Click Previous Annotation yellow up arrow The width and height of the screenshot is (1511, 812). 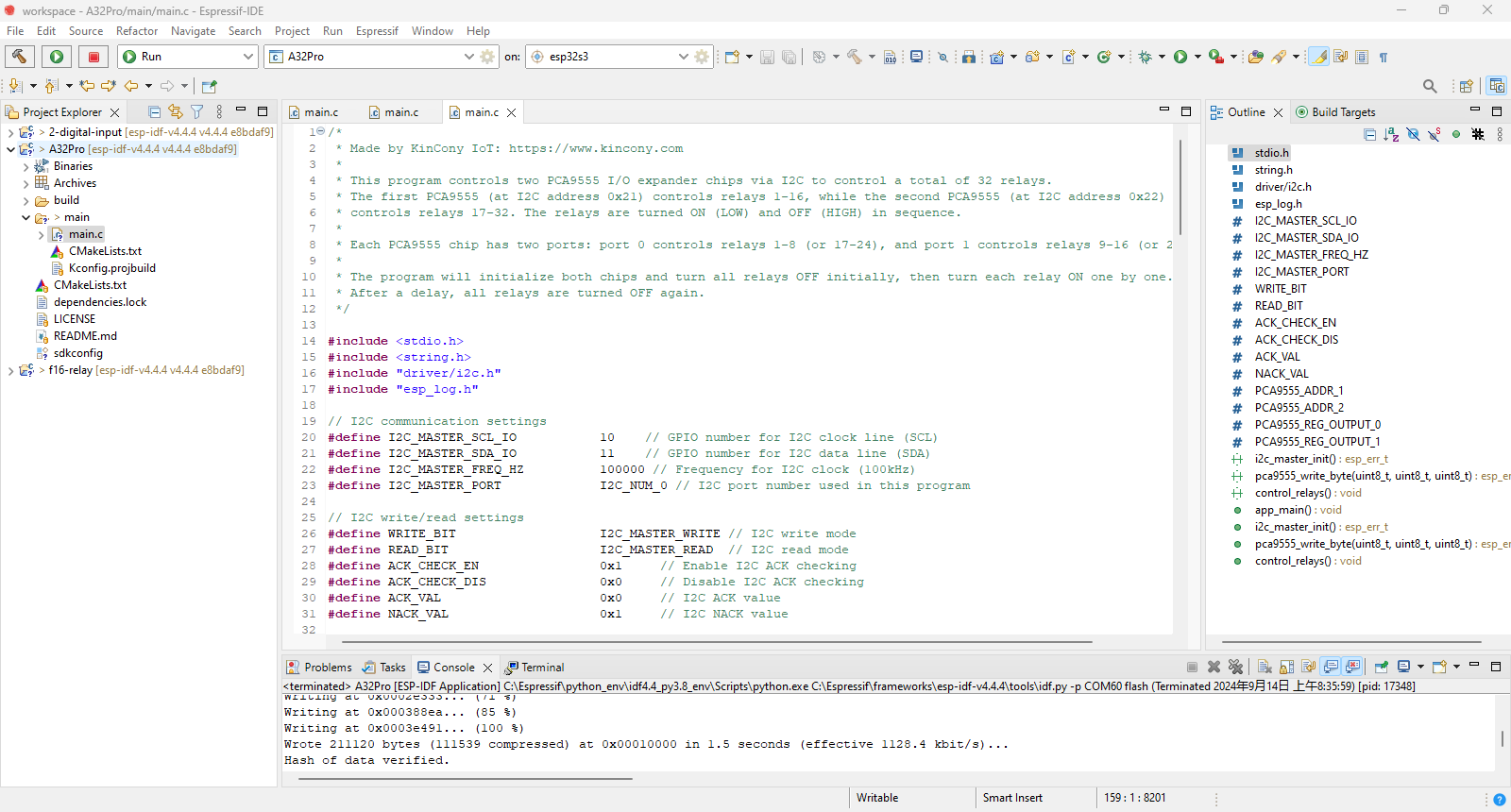[x=51, y=86]
